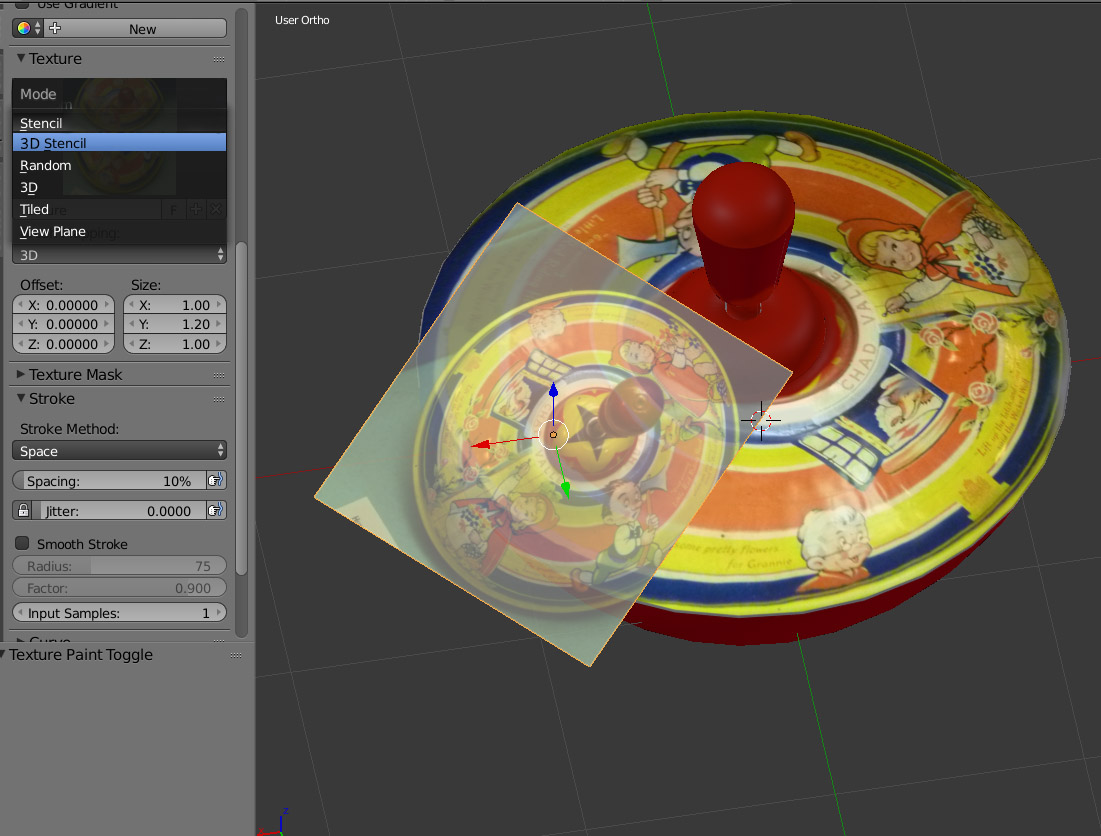Click the Size Z value field
Screen dimensions: 1101x836
pos(175,344)
